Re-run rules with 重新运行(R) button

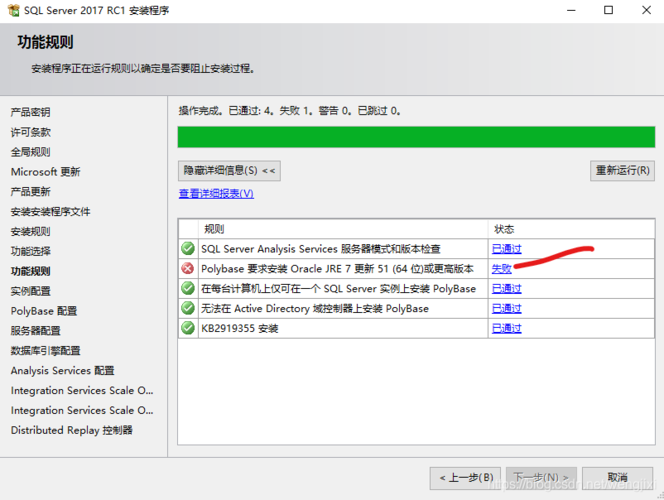tap(622, 171)
